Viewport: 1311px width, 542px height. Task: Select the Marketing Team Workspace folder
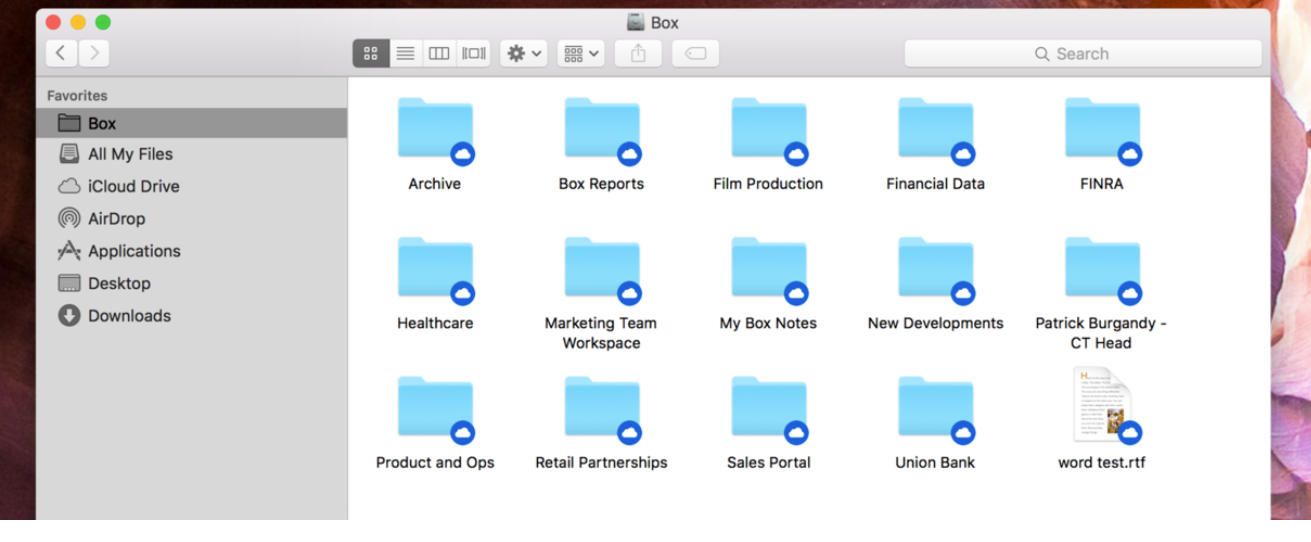(601, 268)
